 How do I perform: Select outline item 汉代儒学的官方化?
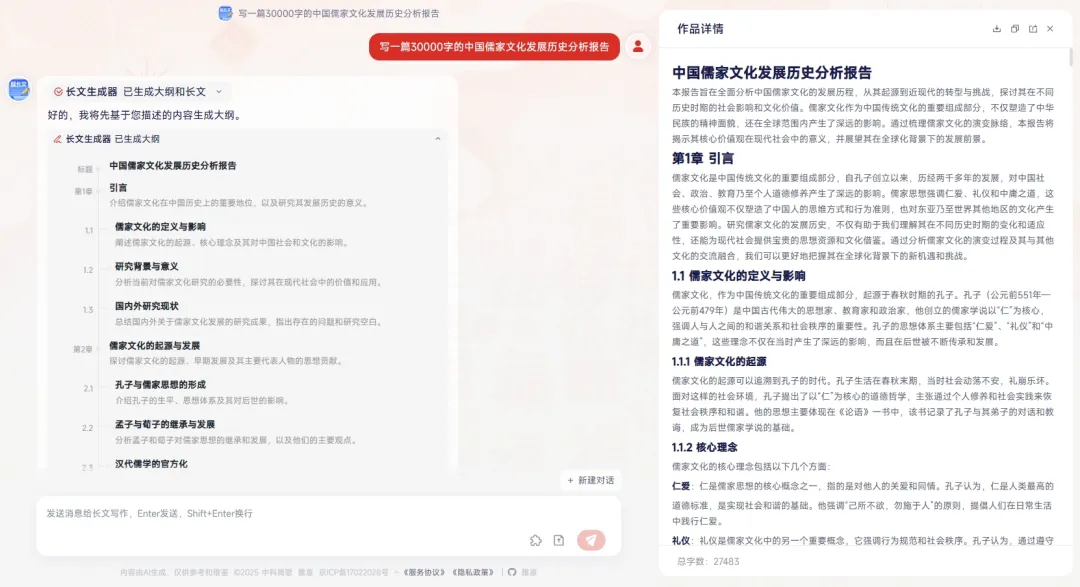(151, 464)
